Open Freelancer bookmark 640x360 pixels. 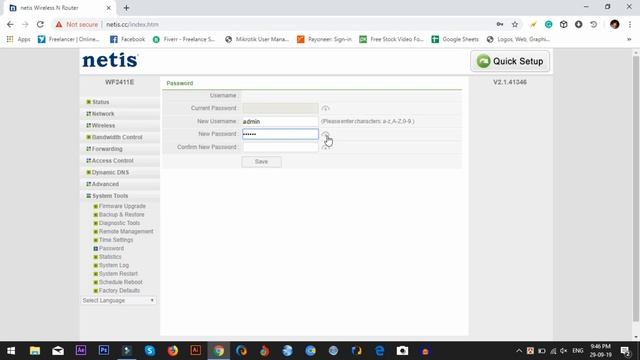69,39
